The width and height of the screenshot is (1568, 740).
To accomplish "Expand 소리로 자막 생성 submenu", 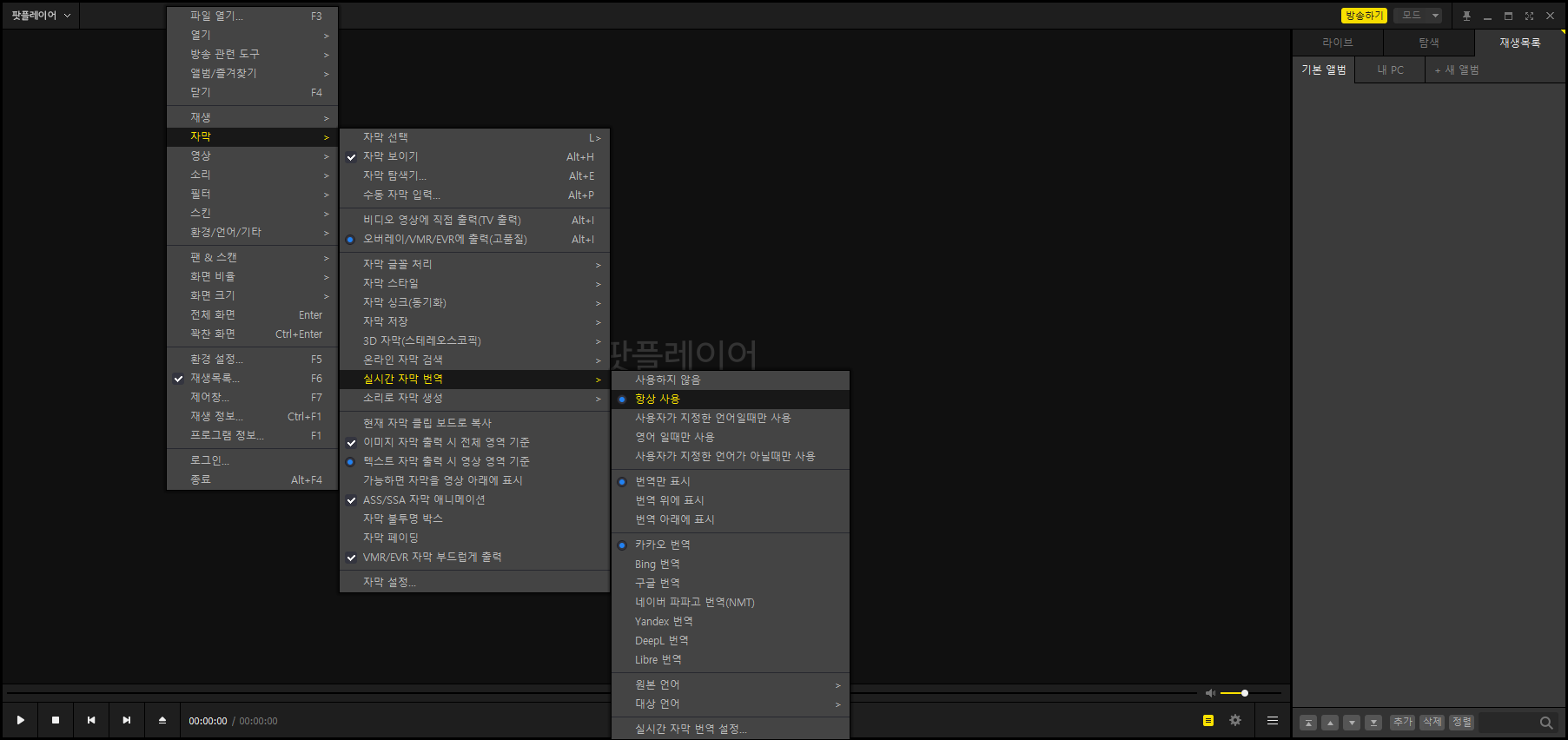I will coord(474,398).
